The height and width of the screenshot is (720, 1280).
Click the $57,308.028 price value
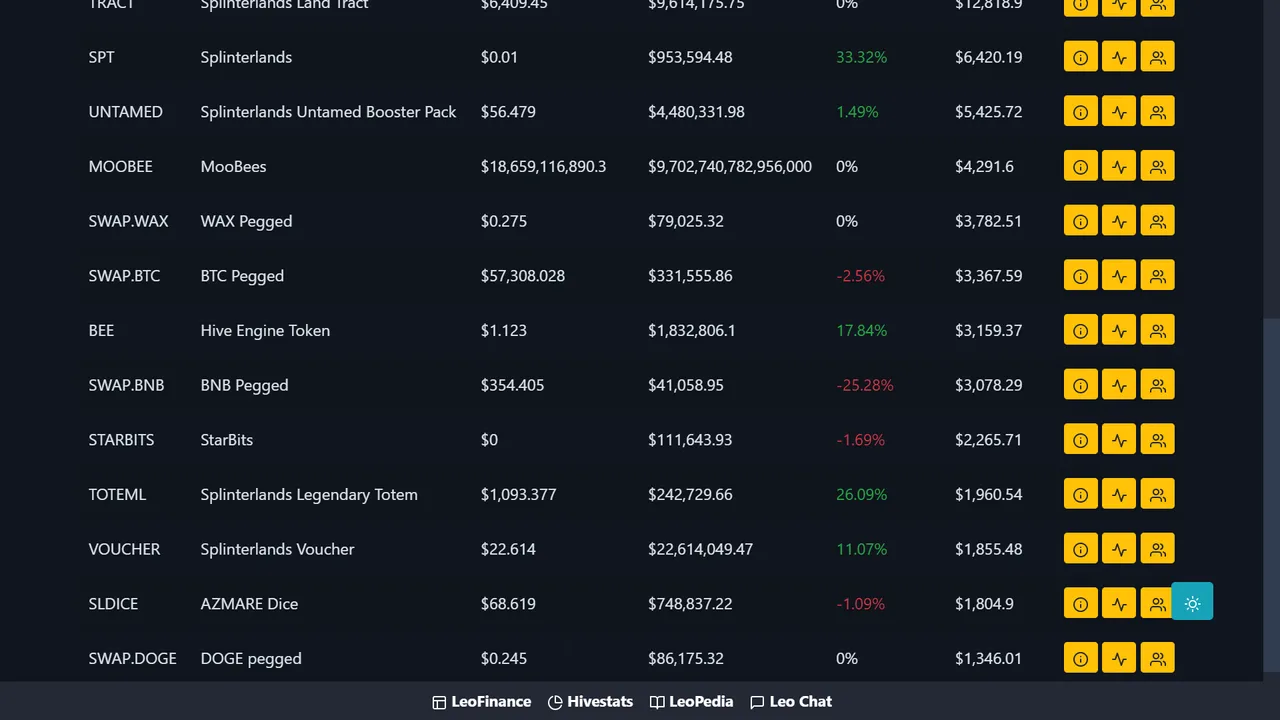(x=523, y=276)
